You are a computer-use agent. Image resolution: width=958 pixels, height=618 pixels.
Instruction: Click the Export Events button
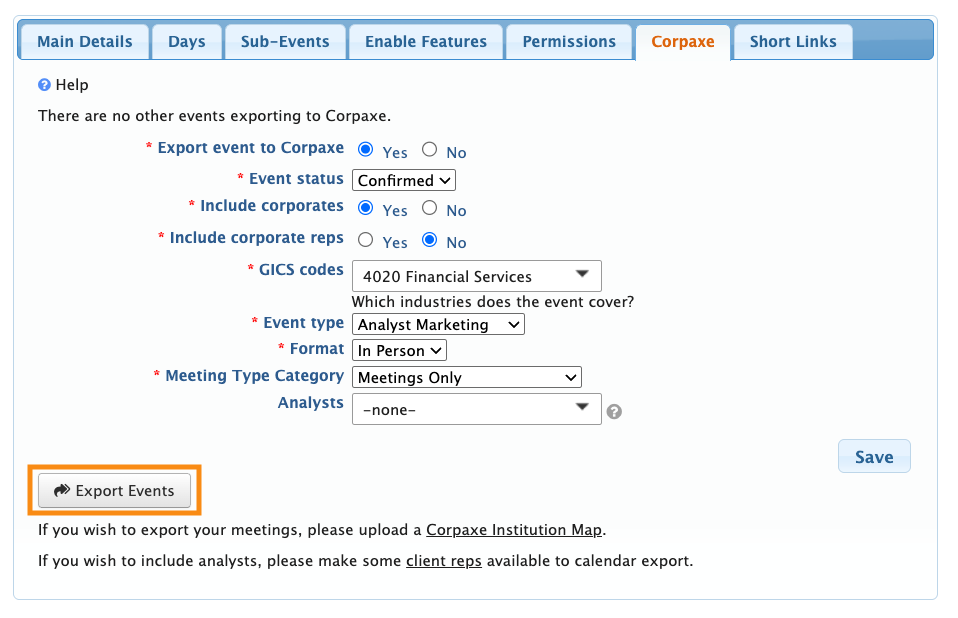(114, 490)
